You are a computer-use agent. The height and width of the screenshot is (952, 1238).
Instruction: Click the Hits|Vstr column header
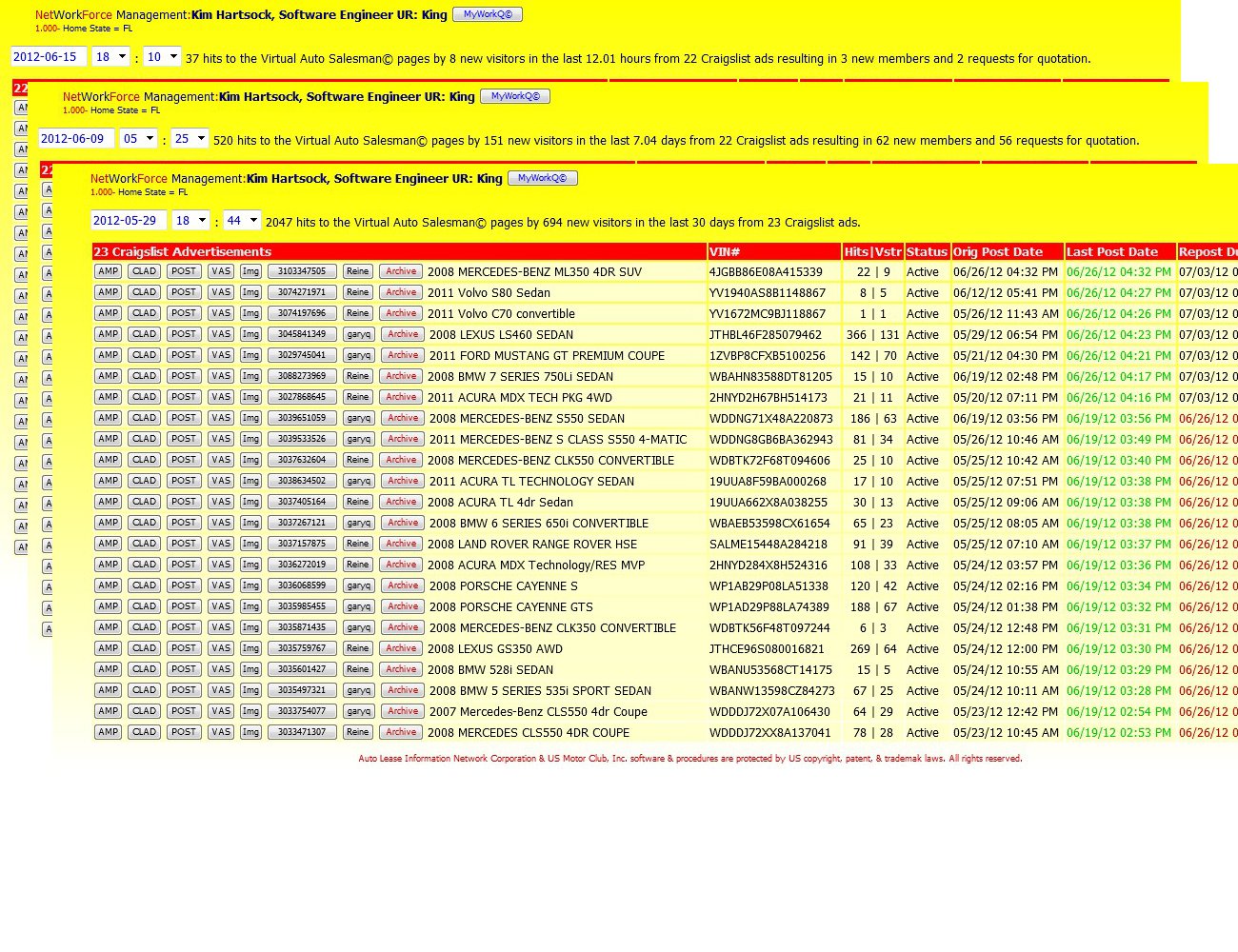coord(872,251)
